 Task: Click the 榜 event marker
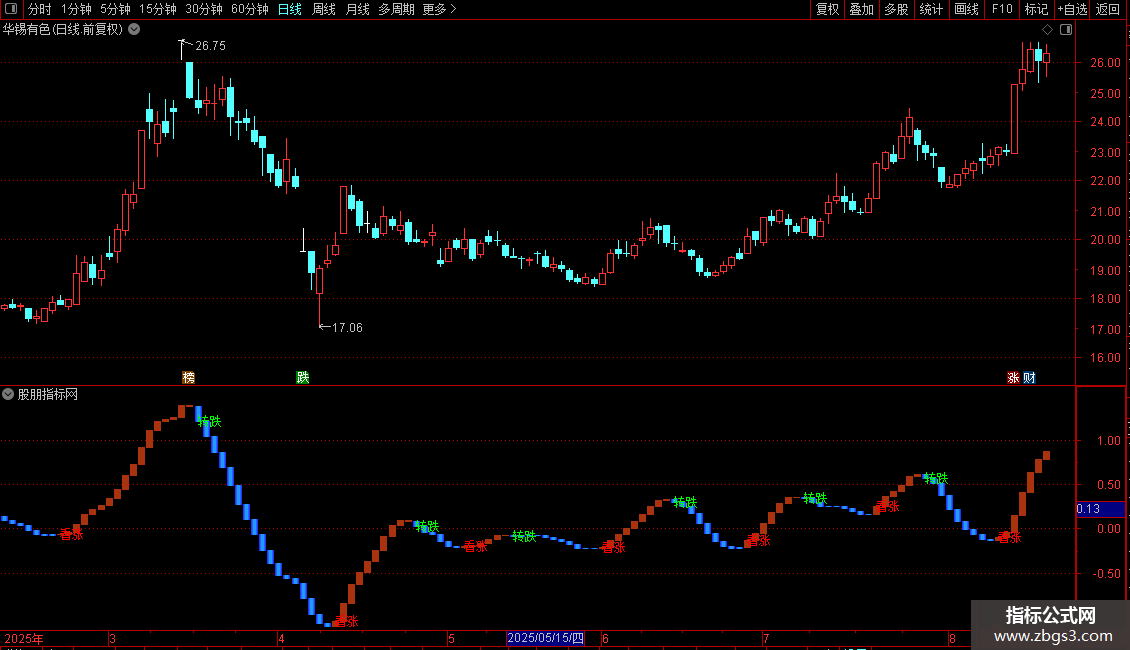click(x=188, y=378)
